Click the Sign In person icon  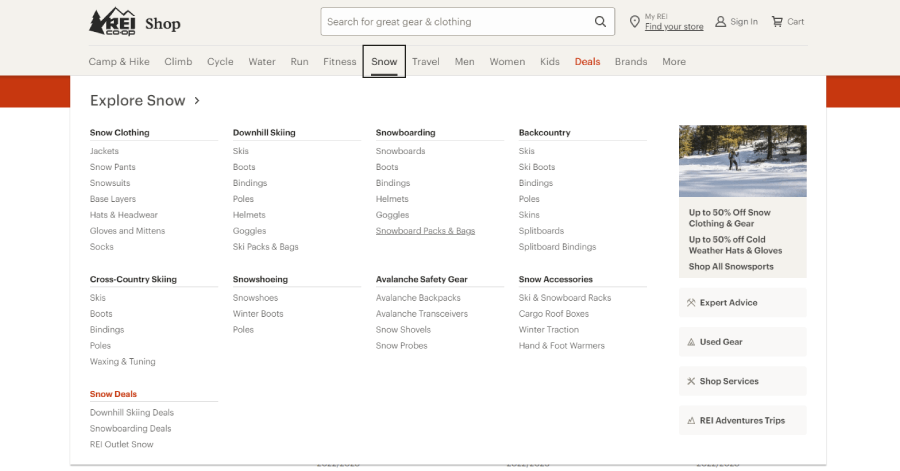pos(720,22)
